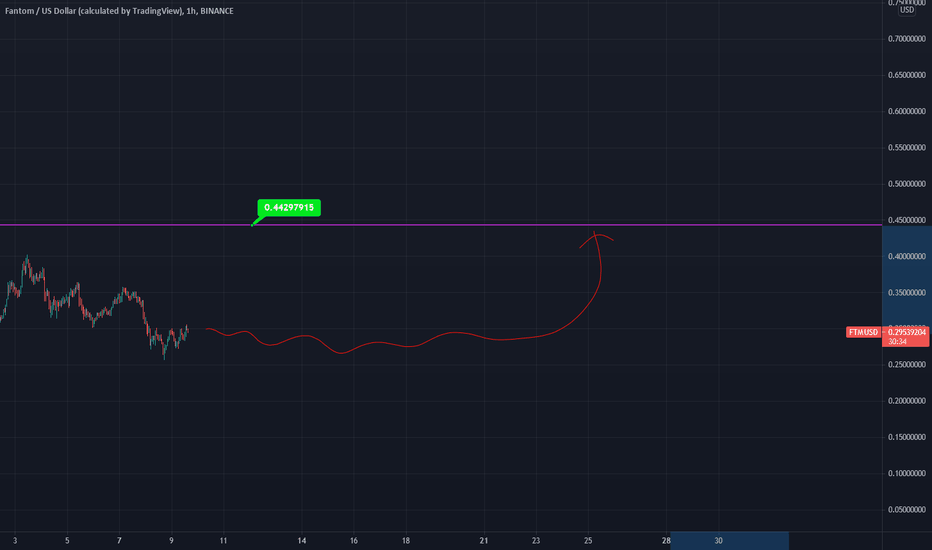Click date 11 on the time axis
Image resolution: width=932 pixels, height=550 pixels.
pyautogui.click(x=223, y=540)
